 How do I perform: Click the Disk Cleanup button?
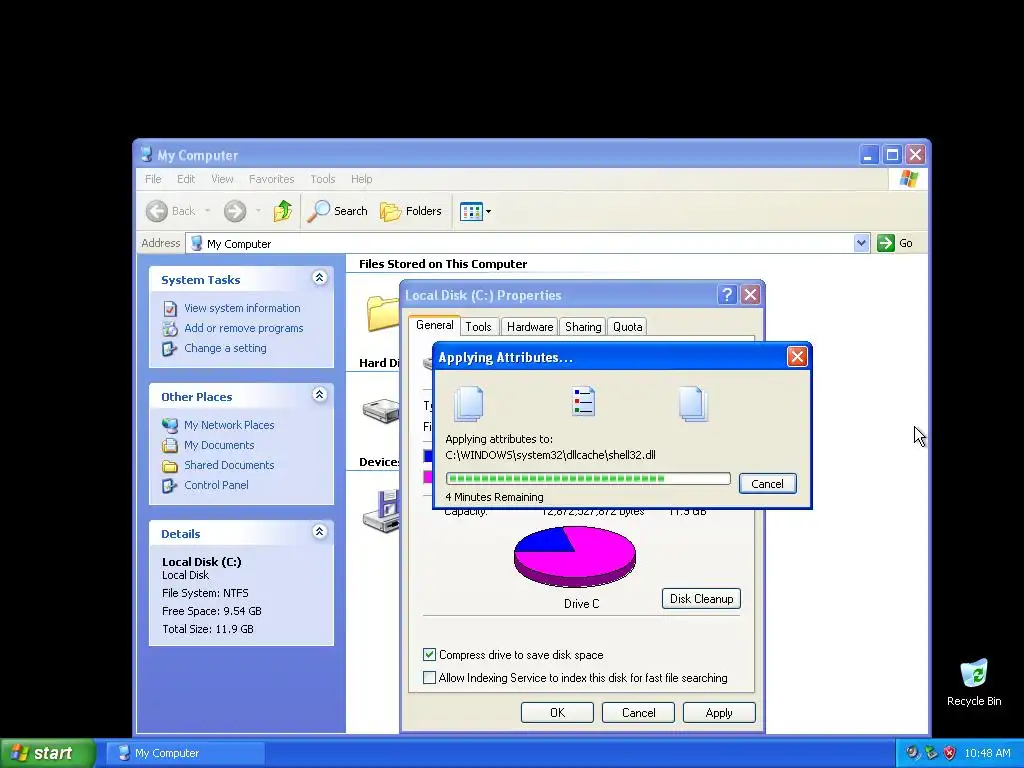(x=701, y=599)
